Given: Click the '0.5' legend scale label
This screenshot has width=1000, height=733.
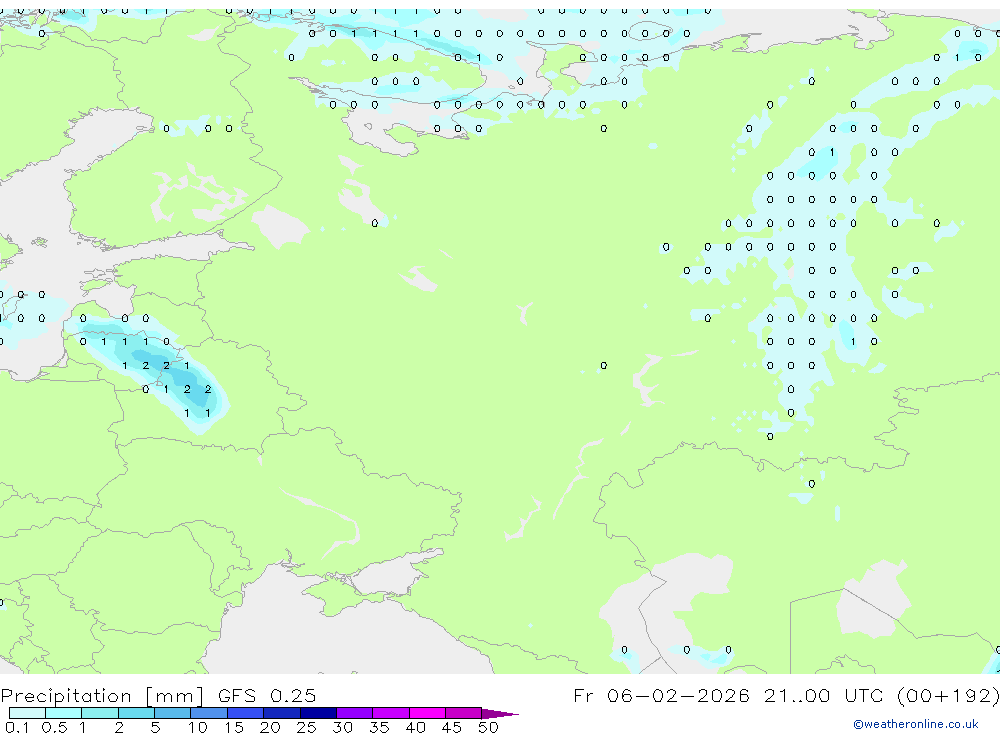Looking at the screenshot, I should [x=54, y=727].
